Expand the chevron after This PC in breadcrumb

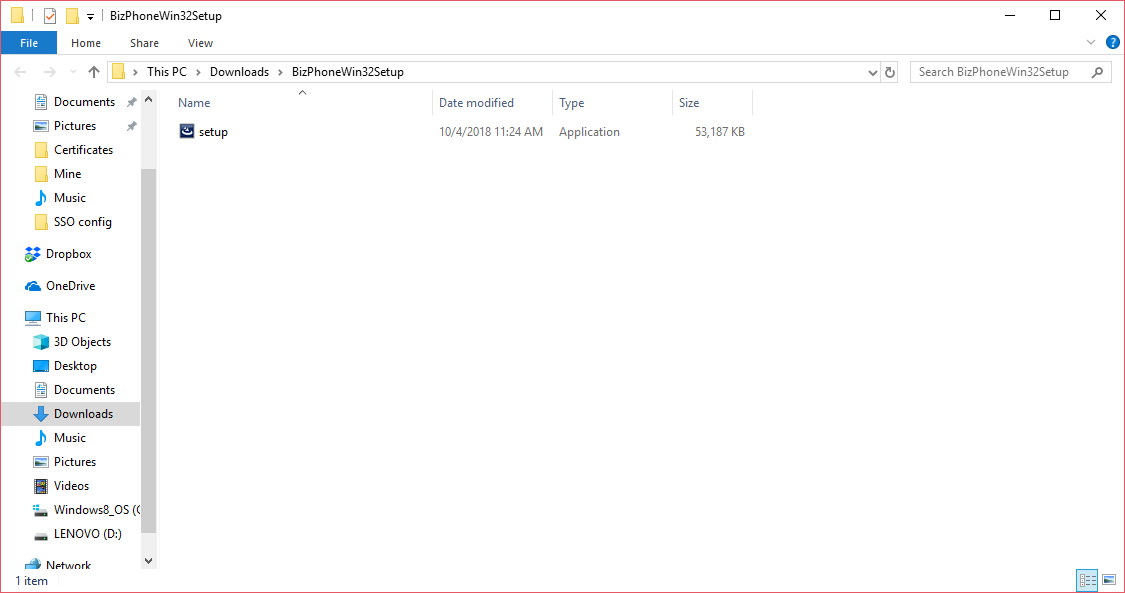(x=200, y=72)
